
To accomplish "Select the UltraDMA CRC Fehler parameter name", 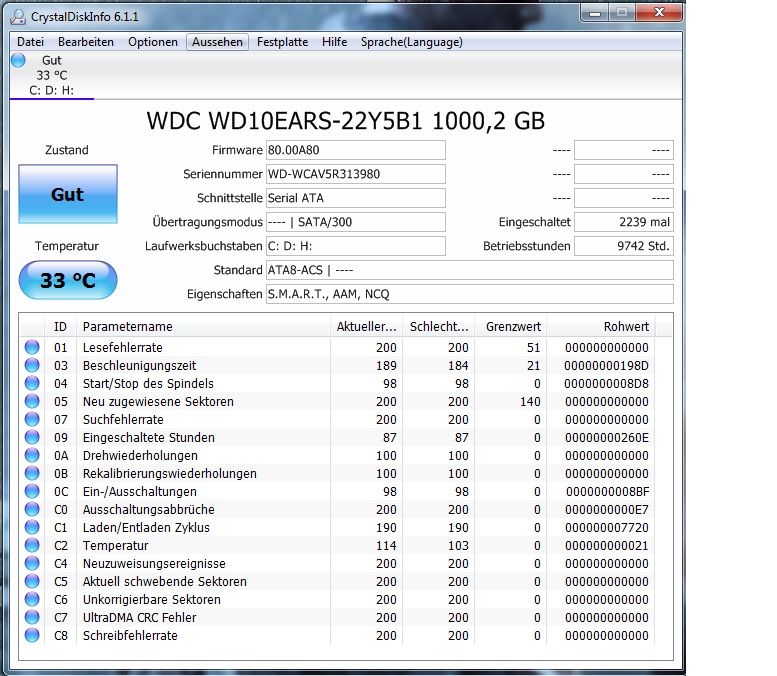I will coord(139,618).
